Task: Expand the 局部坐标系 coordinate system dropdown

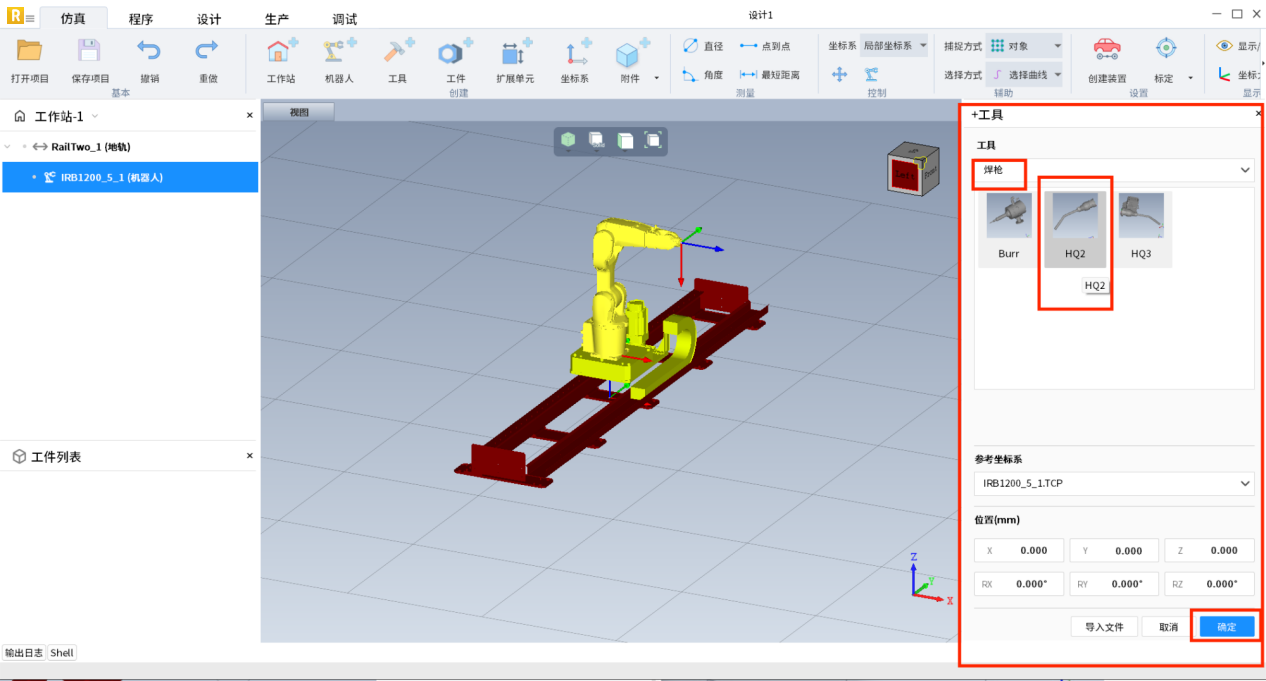Action: click(x=895, y=46)
